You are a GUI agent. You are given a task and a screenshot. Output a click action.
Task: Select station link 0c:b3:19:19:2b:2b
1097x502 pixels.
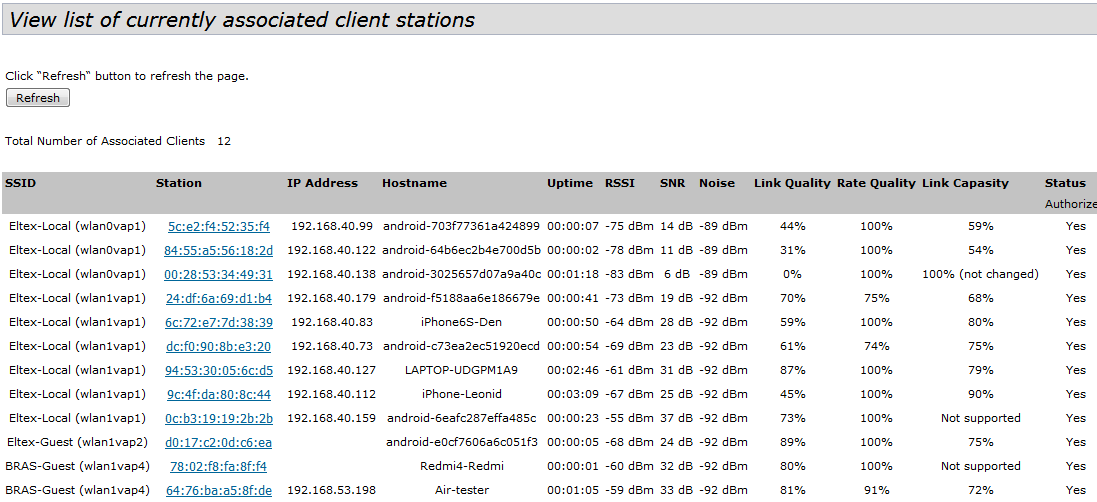tap(218, 418)
